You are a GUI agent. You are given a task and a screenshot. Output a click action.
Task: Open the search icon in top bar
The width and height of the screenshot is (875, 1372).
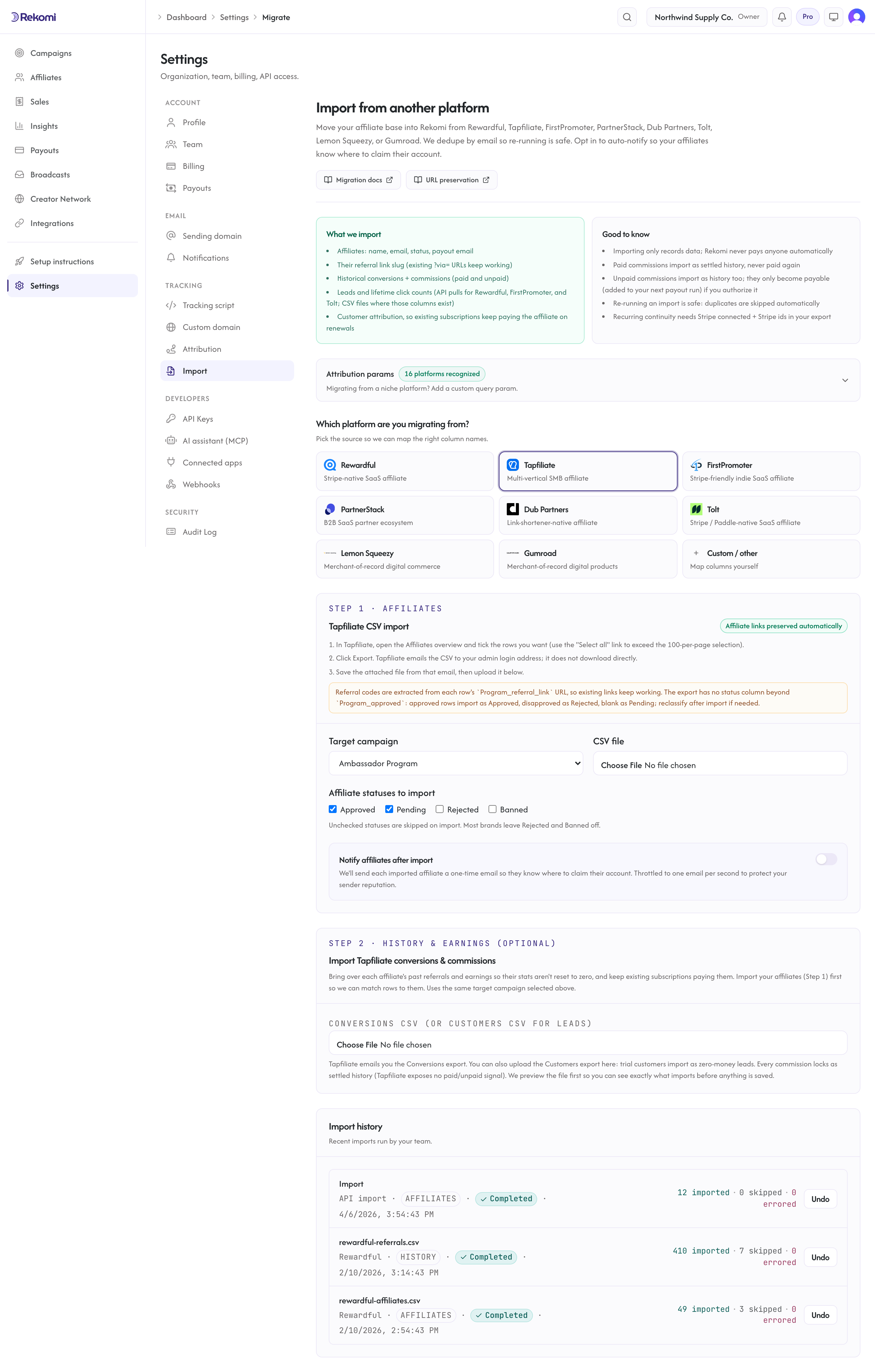click(626, 17)
